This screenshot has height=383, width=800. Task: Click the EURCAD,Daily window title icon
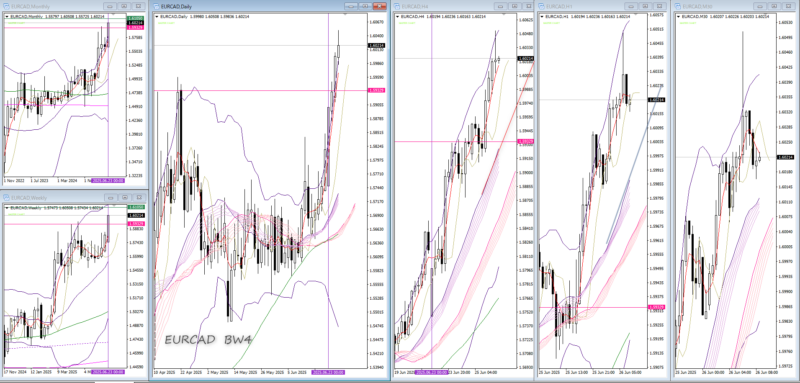pos(156,6)
